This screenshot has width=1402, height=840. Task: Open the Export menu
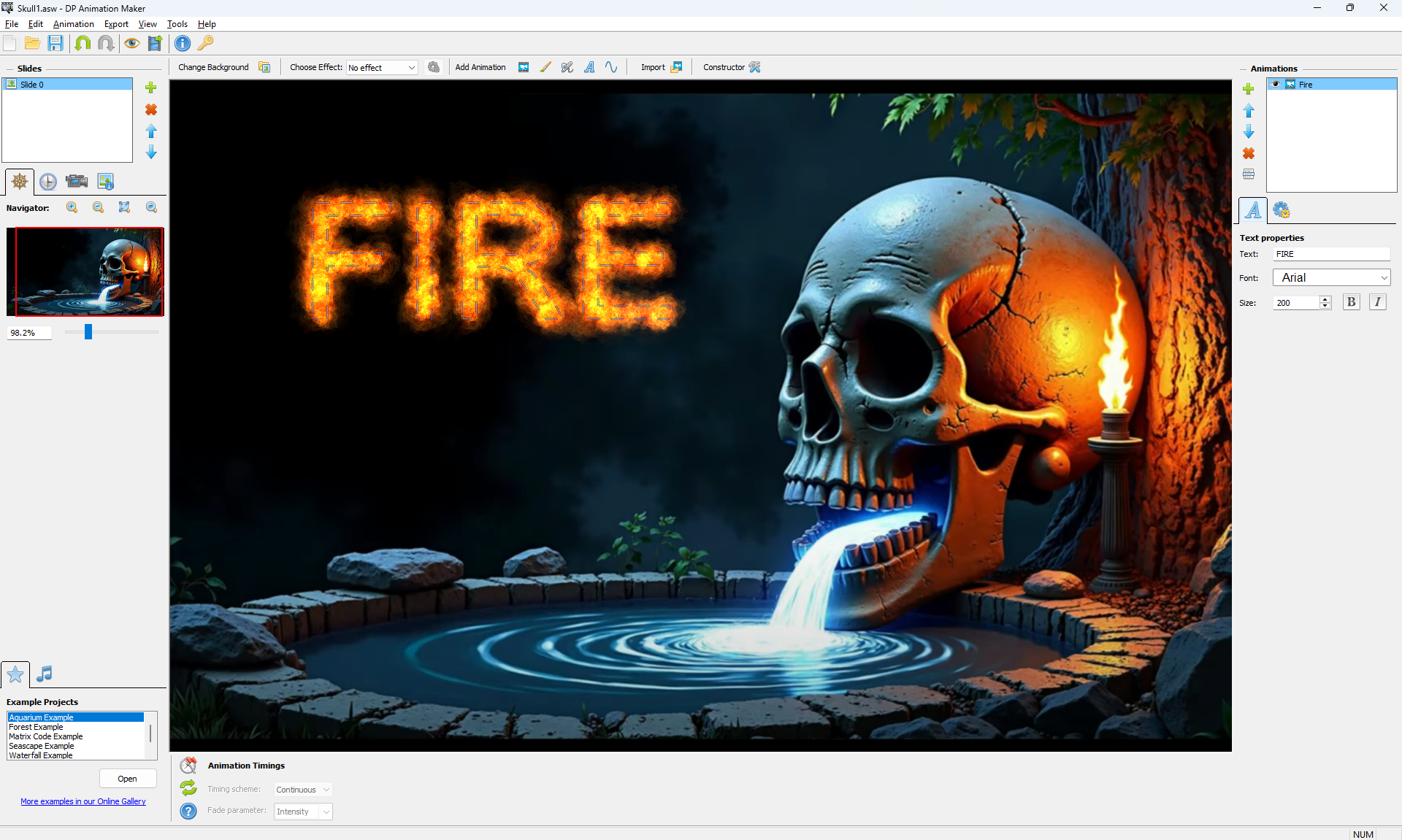pyautogui.click(x=116, y=24)
